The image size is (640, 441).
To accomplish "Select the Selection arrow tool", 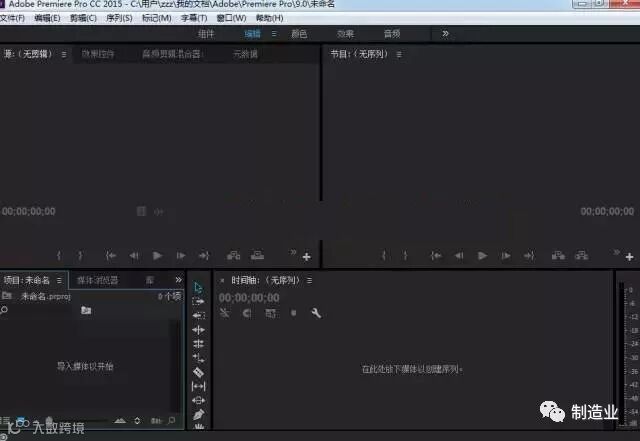I will tap(198, 287).
